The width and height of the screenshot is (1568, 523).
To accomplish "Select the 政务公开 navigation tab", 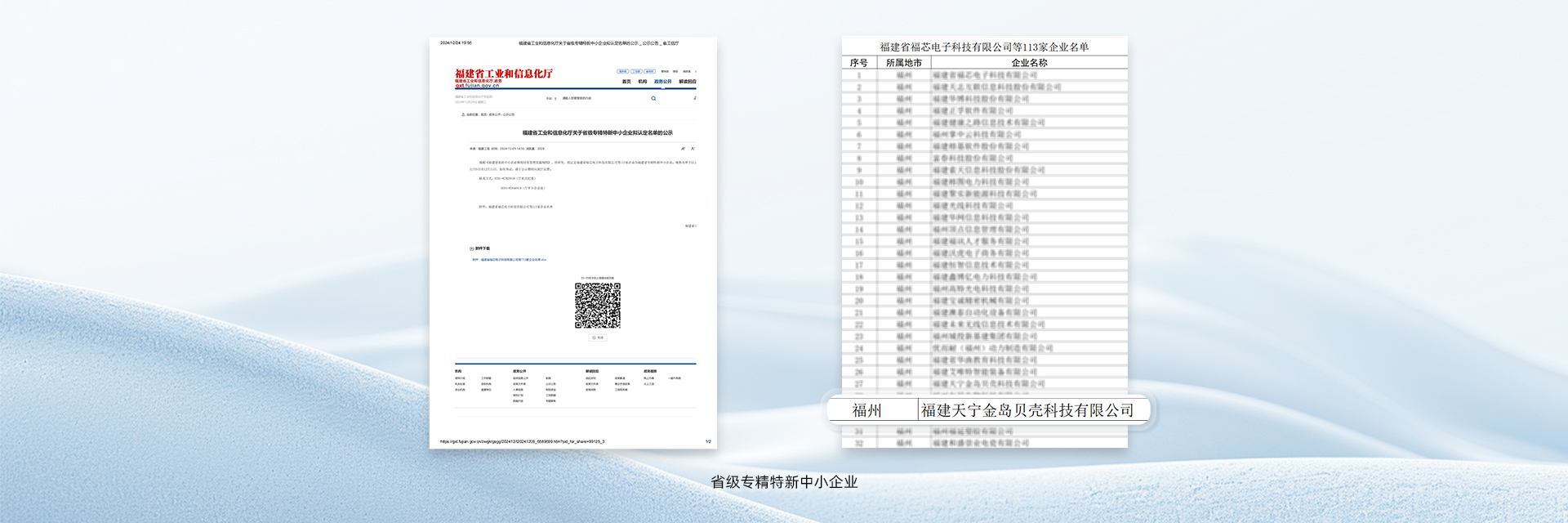I will tap(662, 82).
